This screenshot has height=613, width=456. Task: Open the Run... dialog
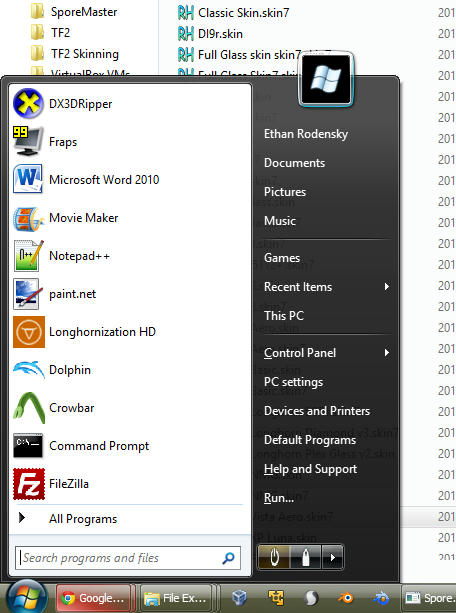coord(279,498)
